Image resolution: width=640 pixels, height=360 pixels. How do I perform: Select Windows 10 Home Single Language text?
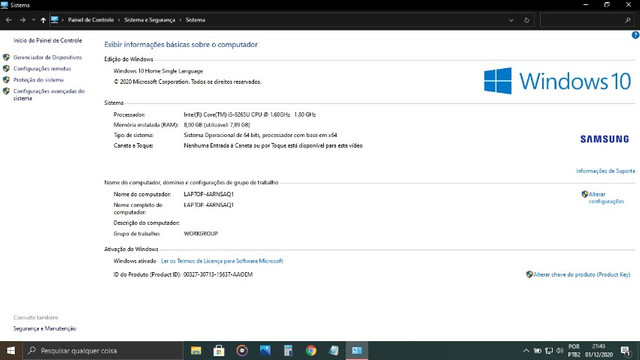pyautogui.click(x=158, y=71)
